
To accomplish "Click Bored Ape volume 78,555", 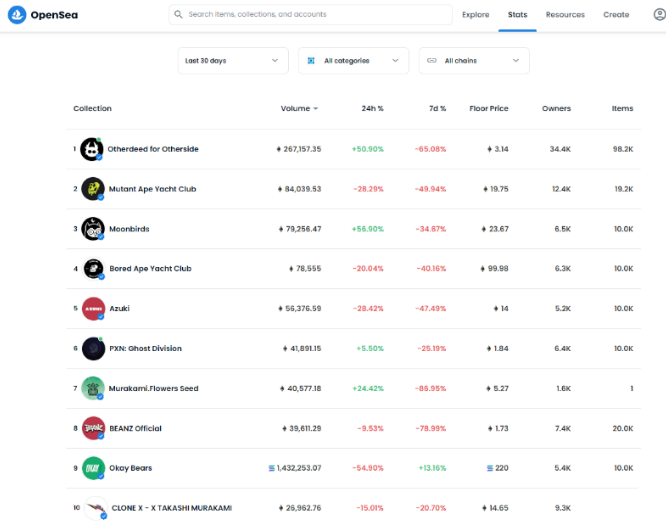I will coord(309,269).
